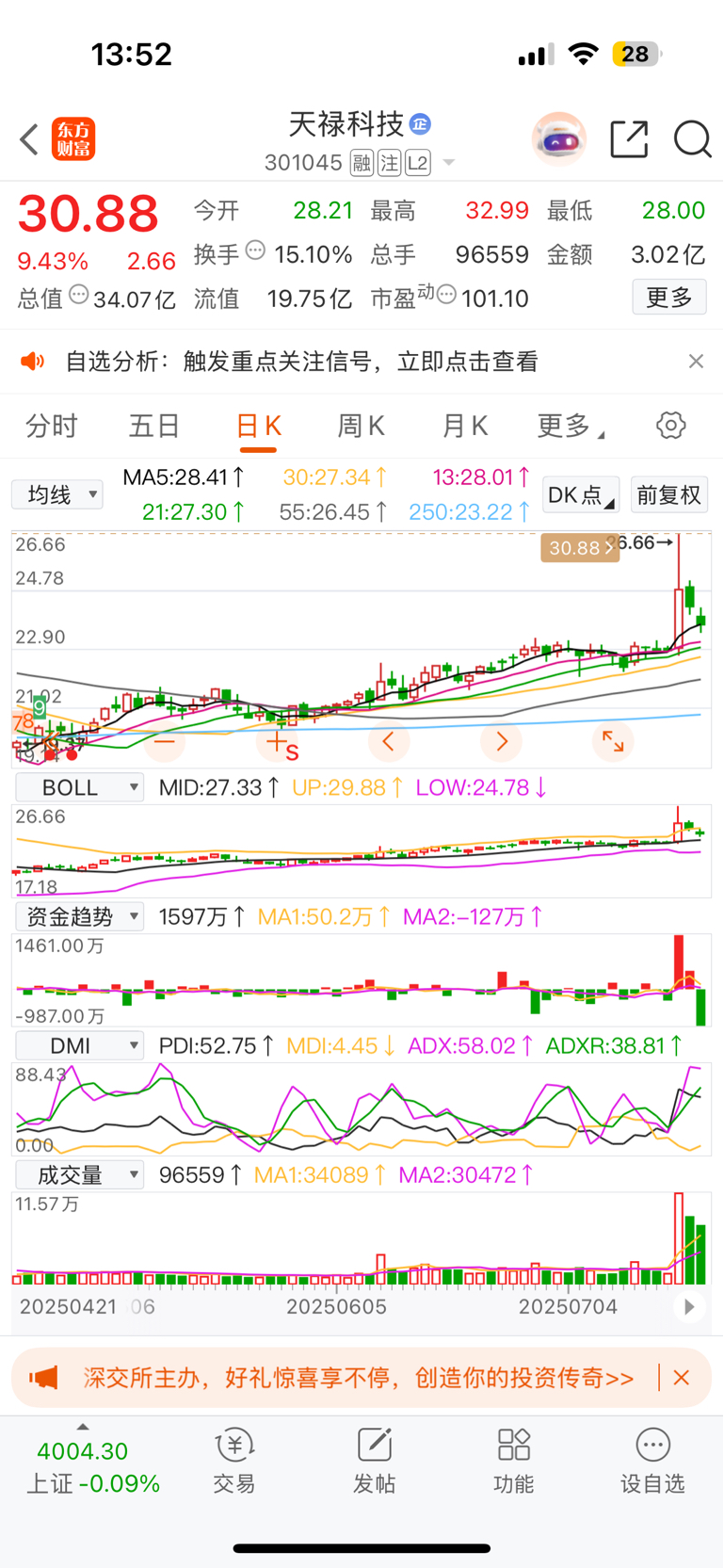Tap 设自选 add to watchlist icon
This screenshot has width=724, height=1568.
click(652, 1461)
